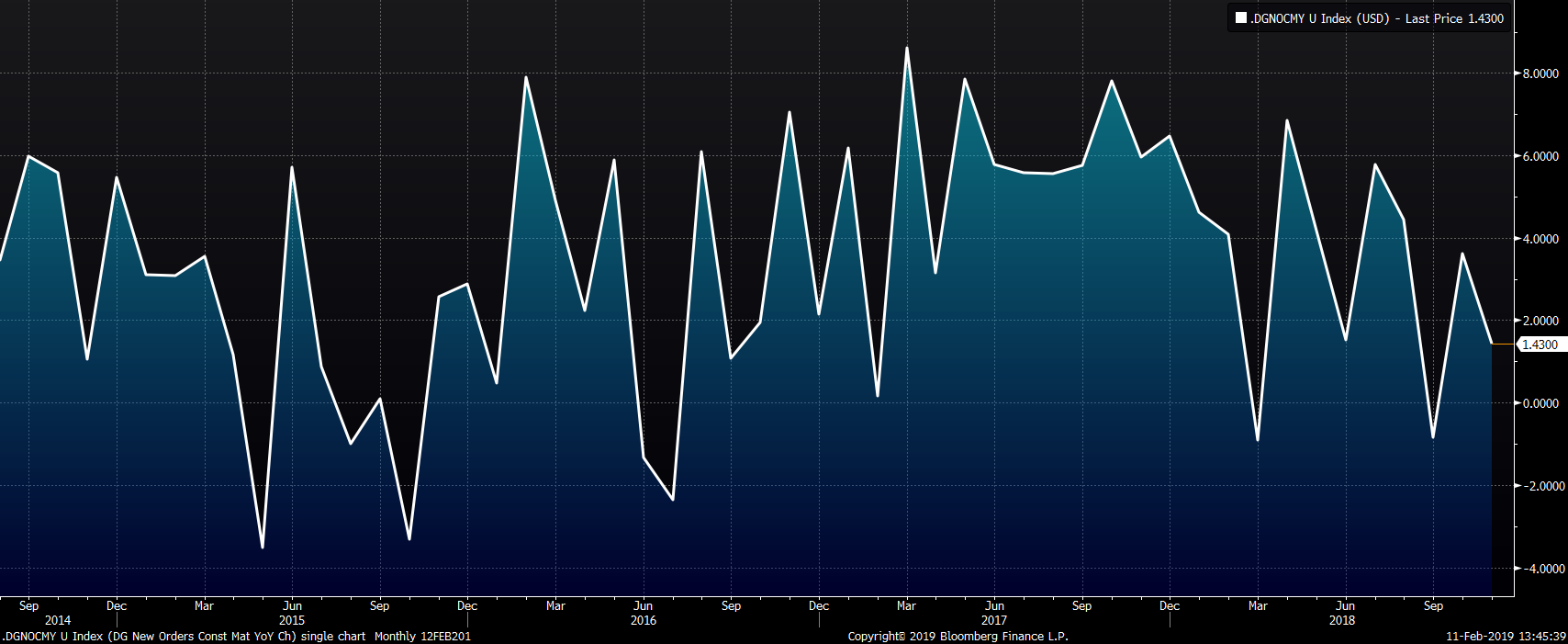The height and width of the screenshot is (644, 1568).
Task: Select the 2015 year label on the timeline
Action: point(291,620)
